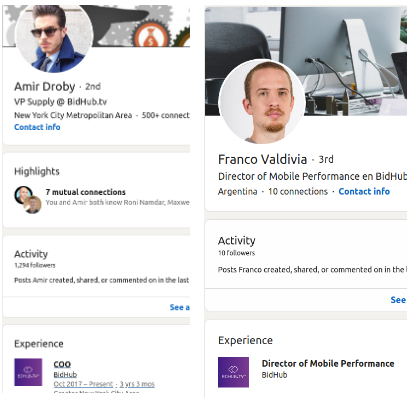Click Amir Droby's profile photo

[54, 37]
